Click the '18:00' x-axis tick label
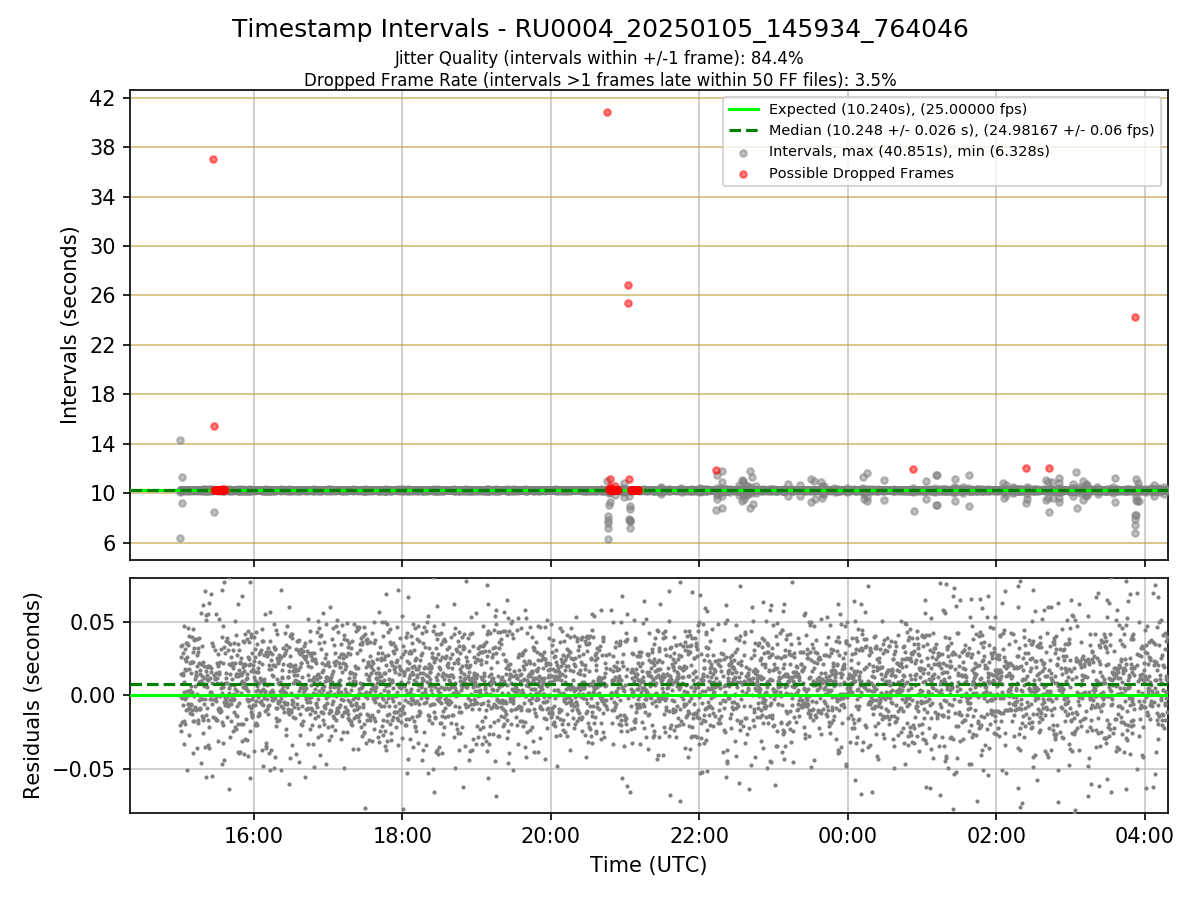 pos(402,834)
